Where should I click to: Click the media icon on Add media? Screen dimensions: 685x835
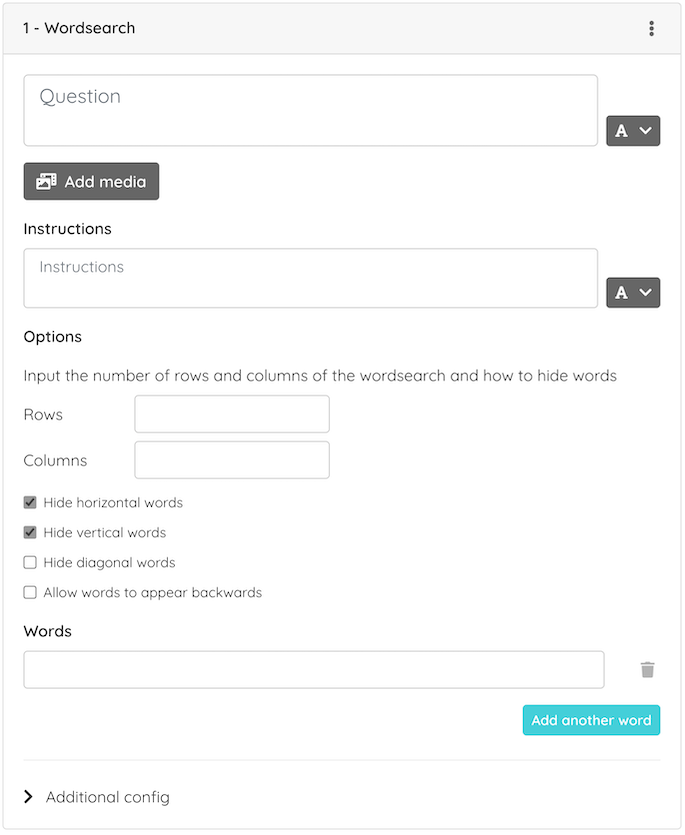pos(46,182)
